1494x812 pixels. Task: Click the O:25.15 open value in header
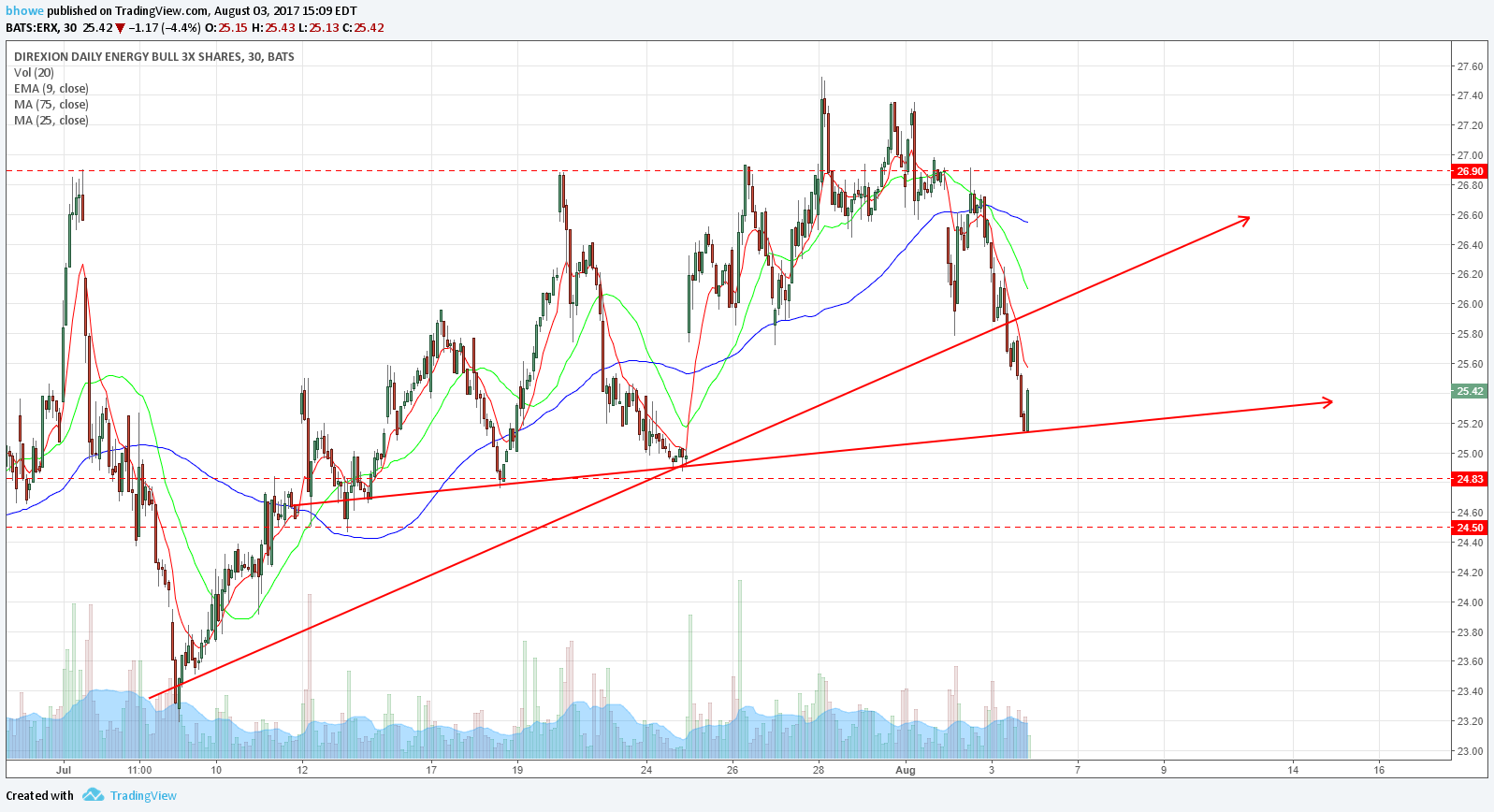point(226,28)
